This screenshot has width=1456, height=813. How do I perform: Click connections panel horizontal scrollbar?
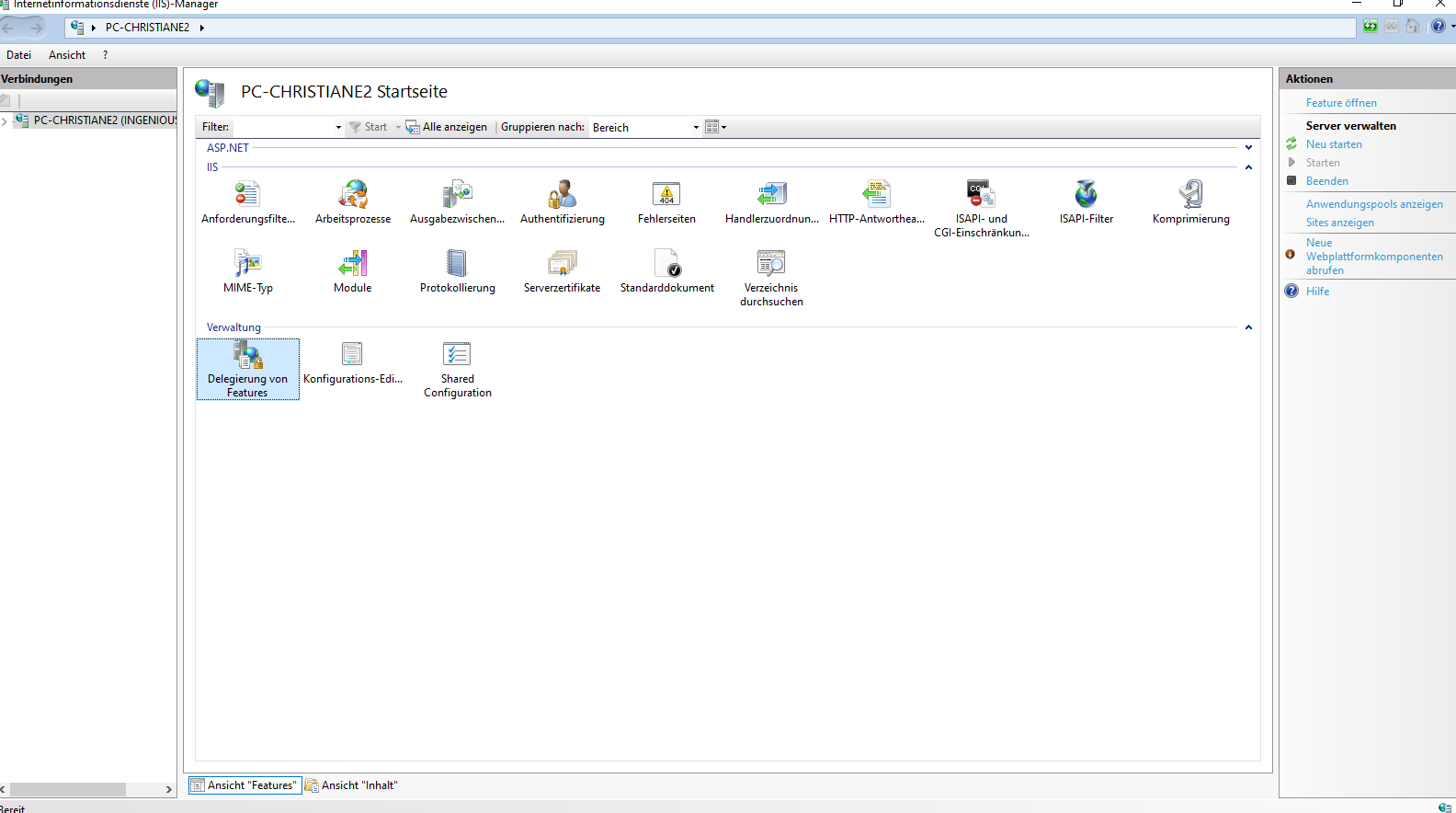67,790
